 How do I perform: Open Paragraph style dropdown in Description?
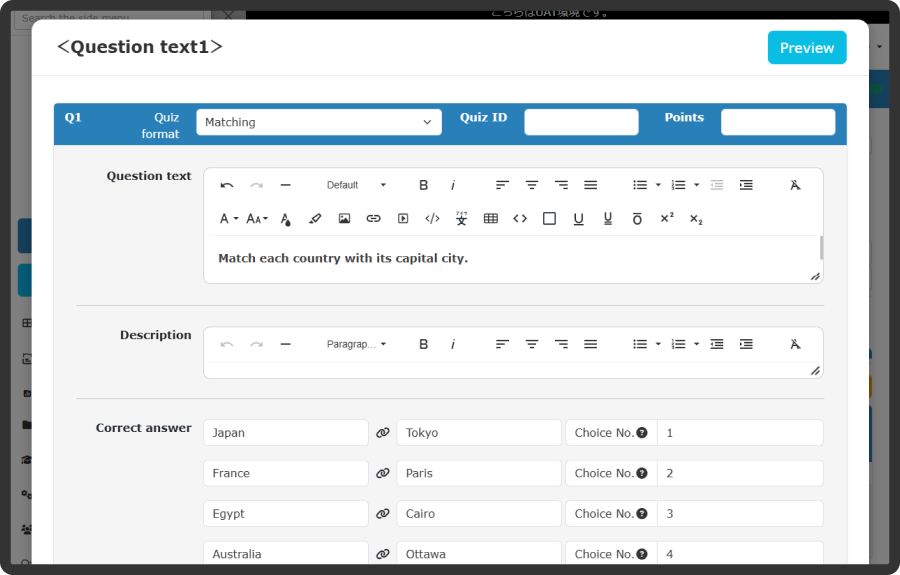point(356,344)
